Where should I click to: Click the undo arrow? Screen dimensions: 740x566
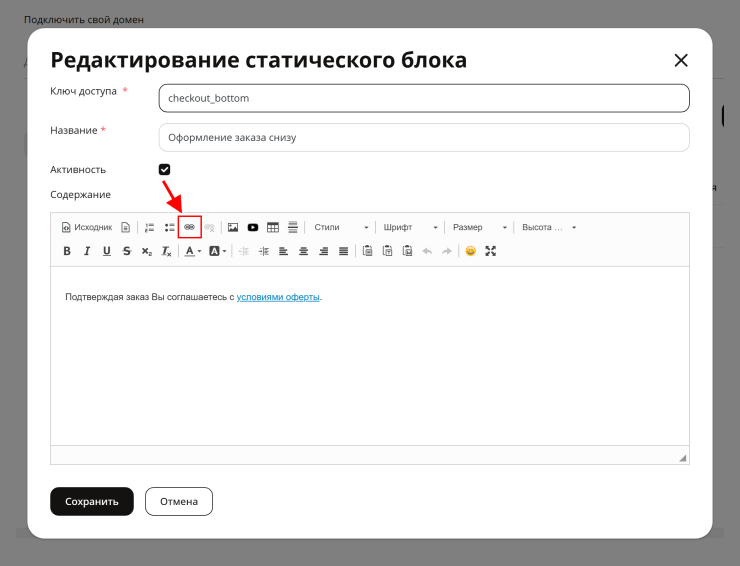427,251
